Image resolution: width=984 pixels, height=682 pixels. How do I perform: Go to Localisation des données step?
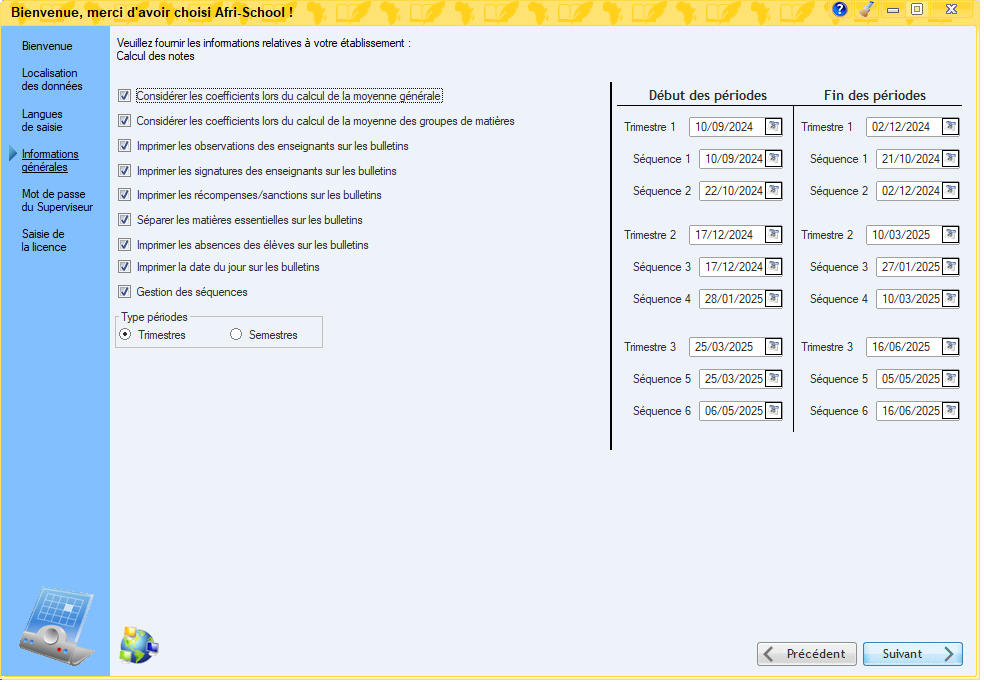point(51,80)
